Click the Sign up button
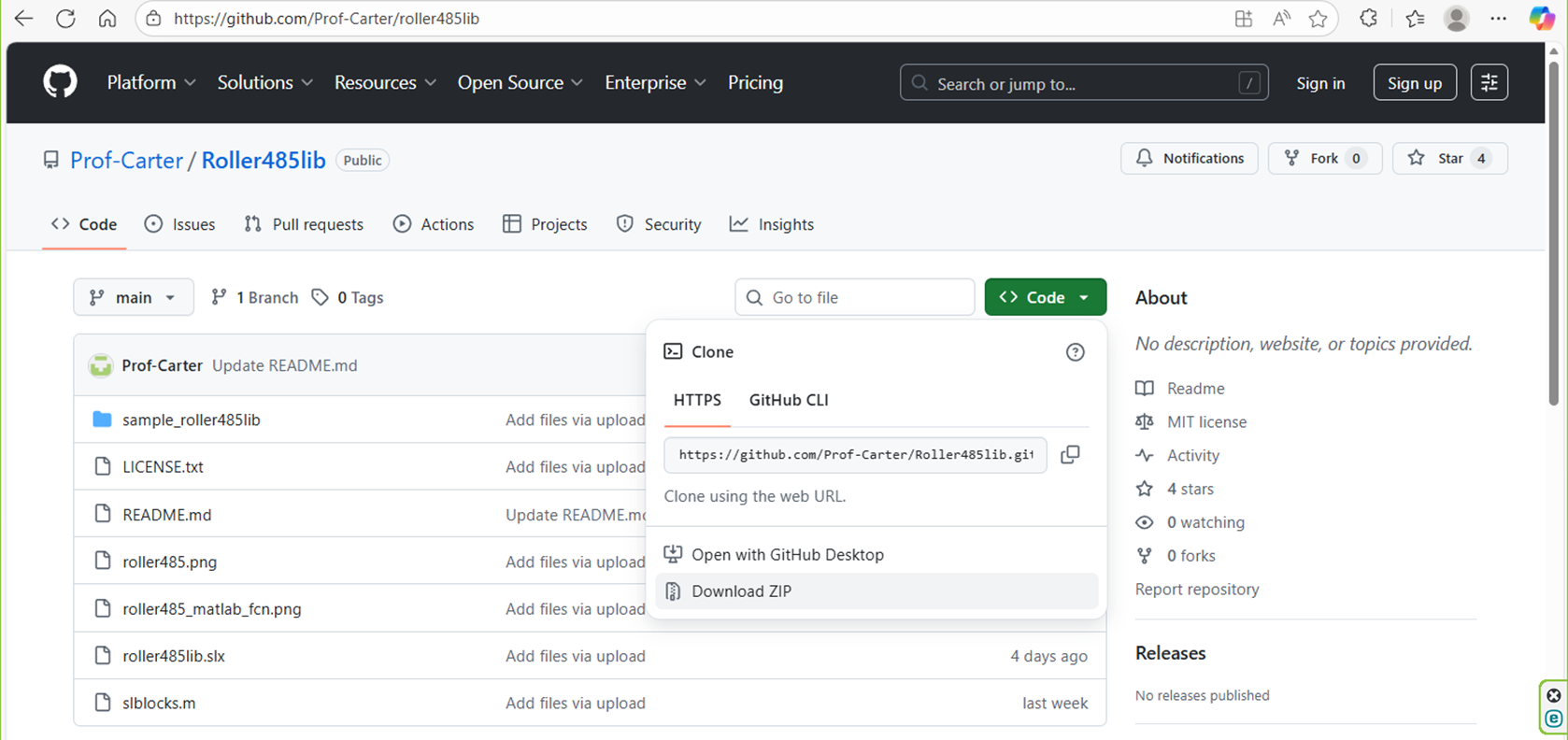This screenshot has height=740, width=1568. click(x=1415, y=82)
